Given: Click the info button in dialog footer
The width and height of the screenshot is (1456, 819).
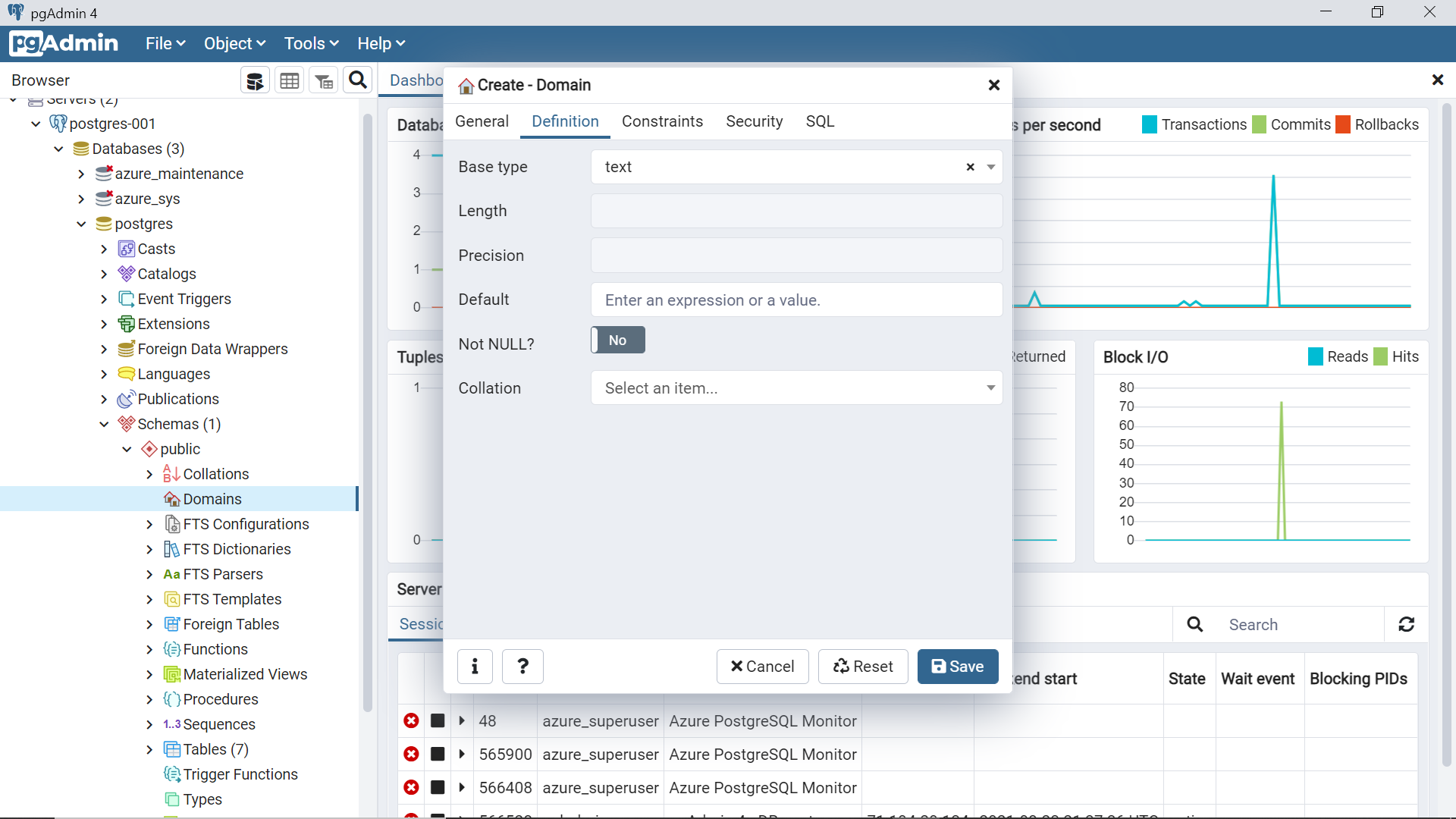Looking at the screenshot, I should click(x=475, y=667).
